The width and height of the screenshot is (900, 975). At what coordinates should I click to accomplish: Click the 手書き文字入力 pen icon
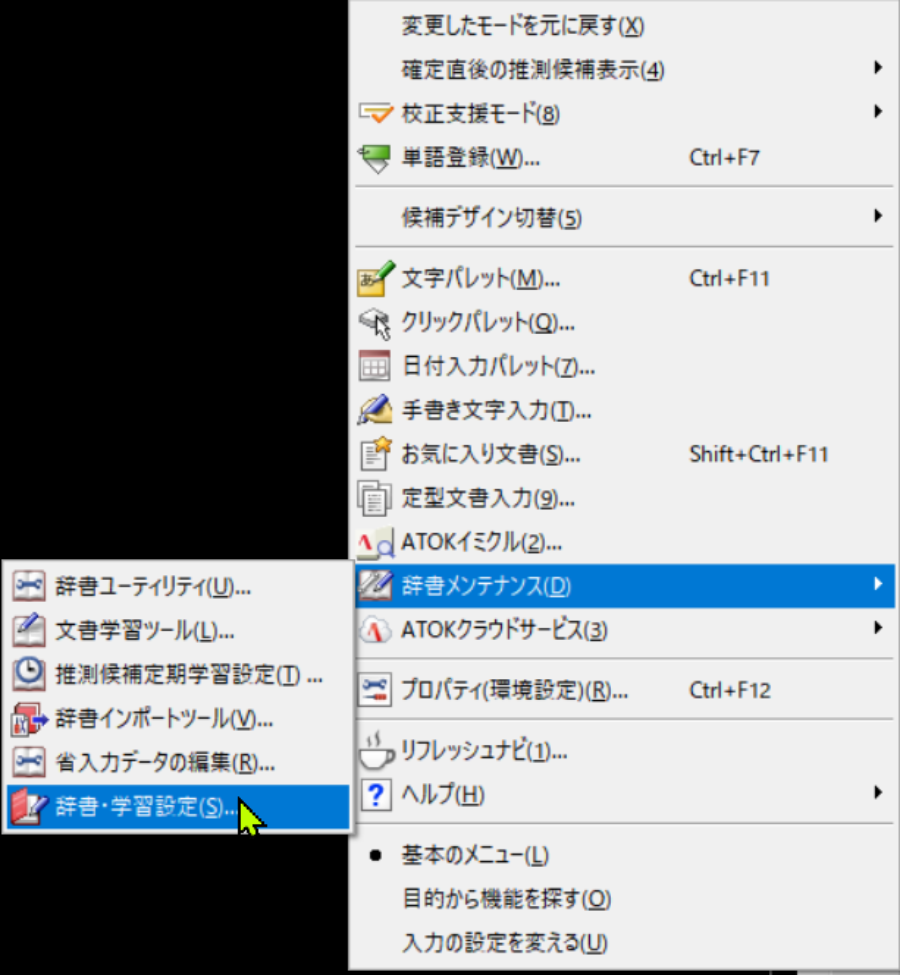point(375,410)
